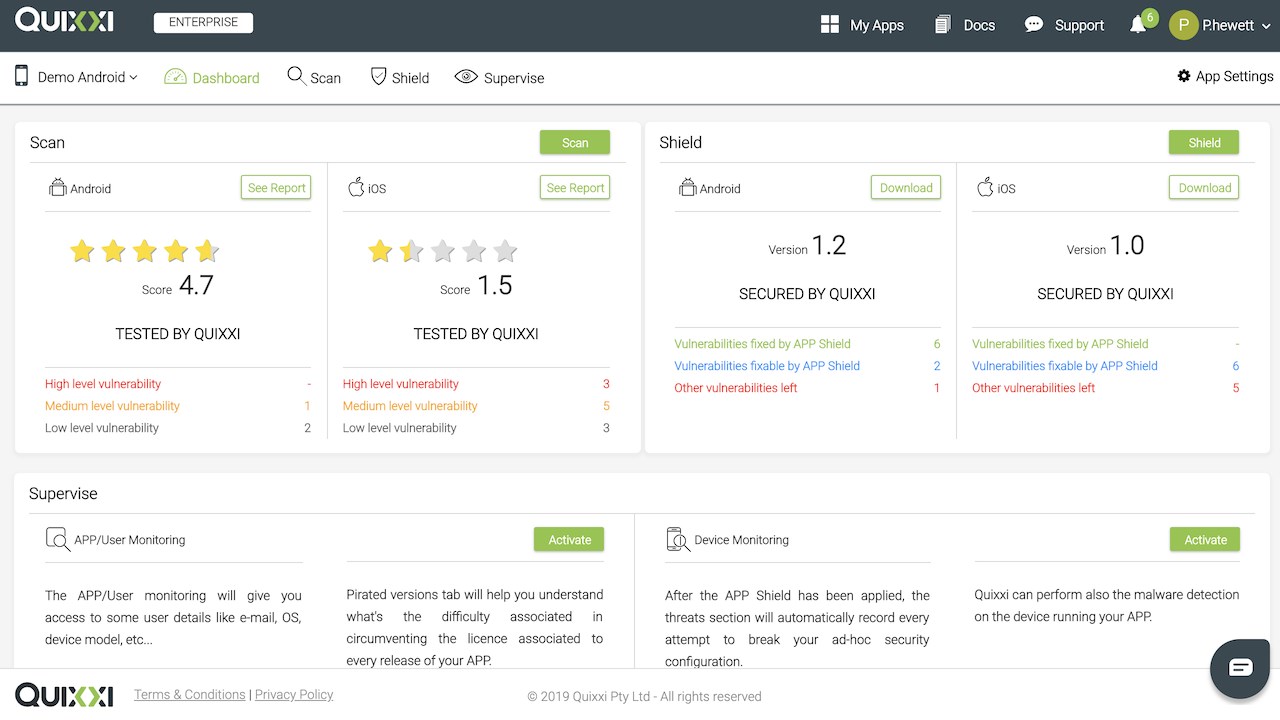Viewport: 1280px width, 720px height.
Task: Click the Scan magnifier icon in navigation
Action: tap(296, 76)
